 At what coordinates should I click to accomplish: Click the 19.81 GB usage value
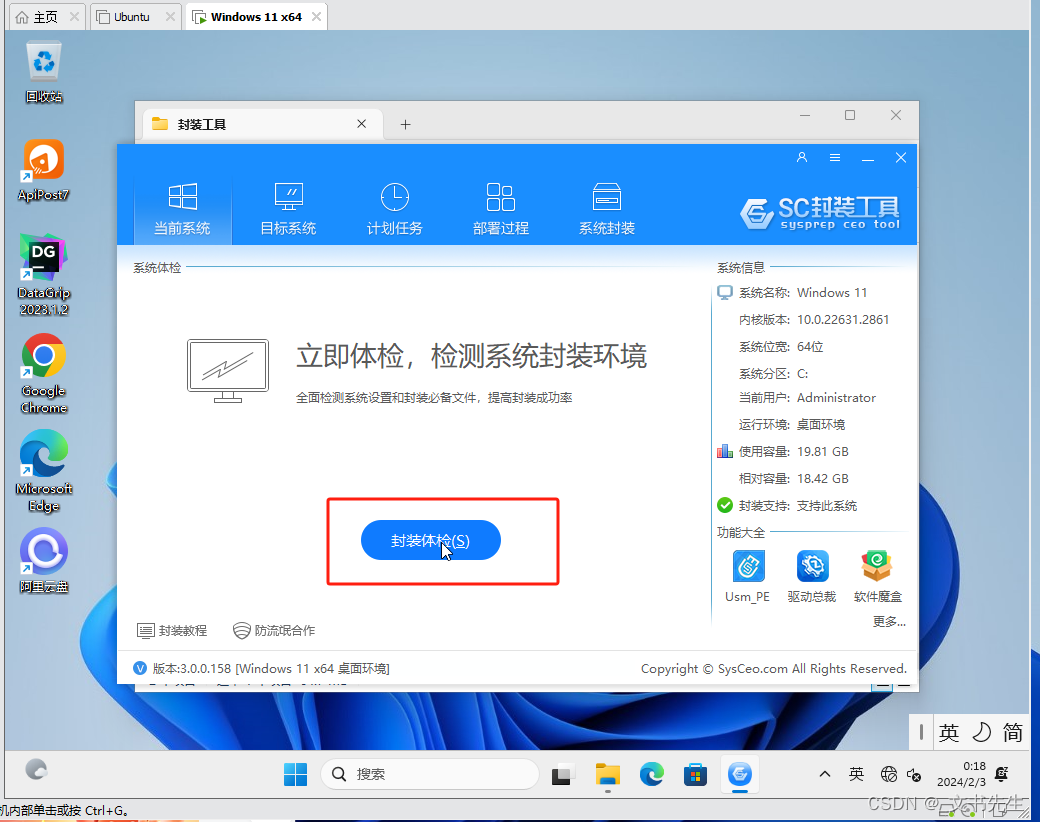point(822,452)
